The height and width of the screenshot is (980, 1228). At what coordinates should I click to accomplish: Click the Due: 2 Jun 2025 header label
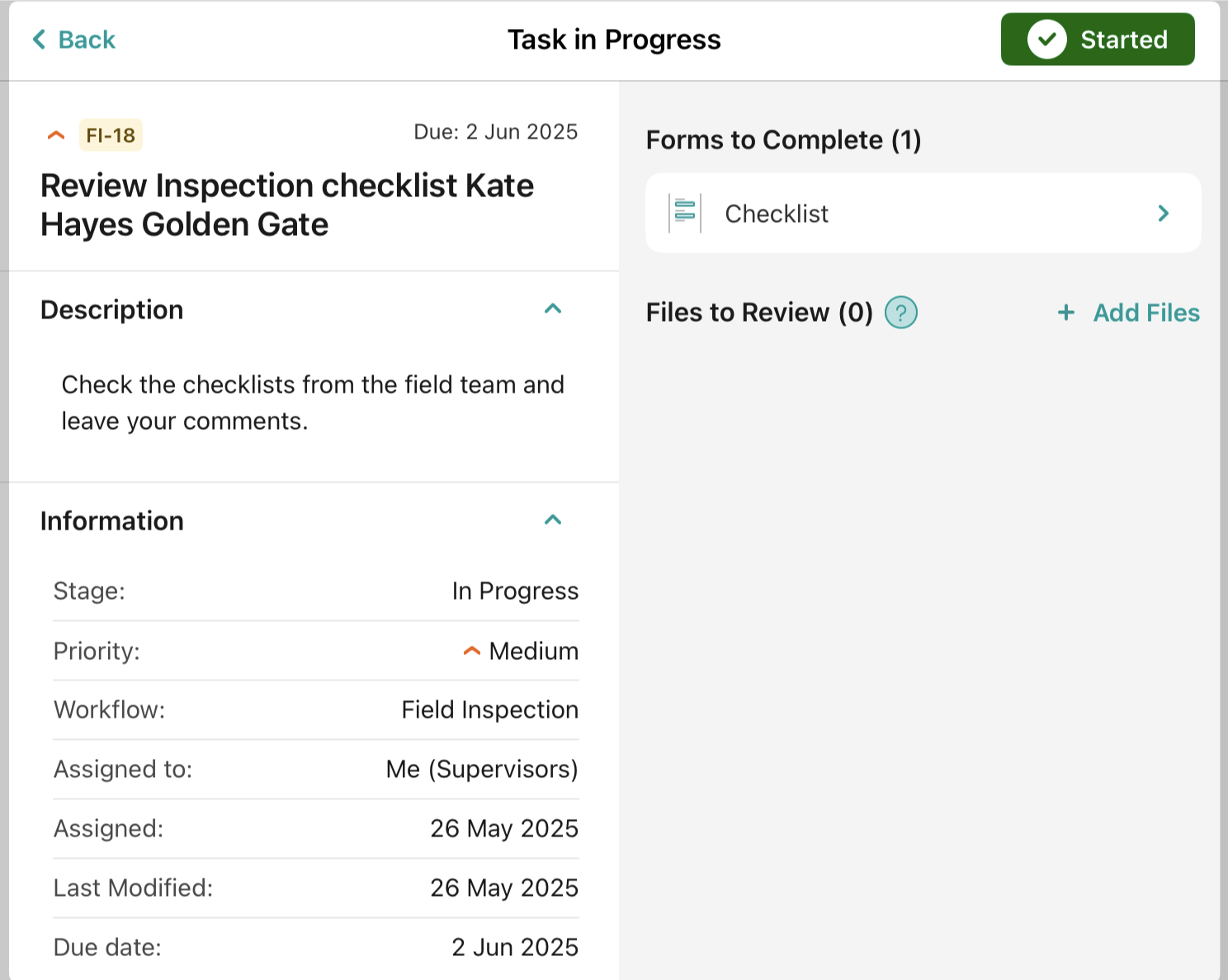(x=495, y=132)
